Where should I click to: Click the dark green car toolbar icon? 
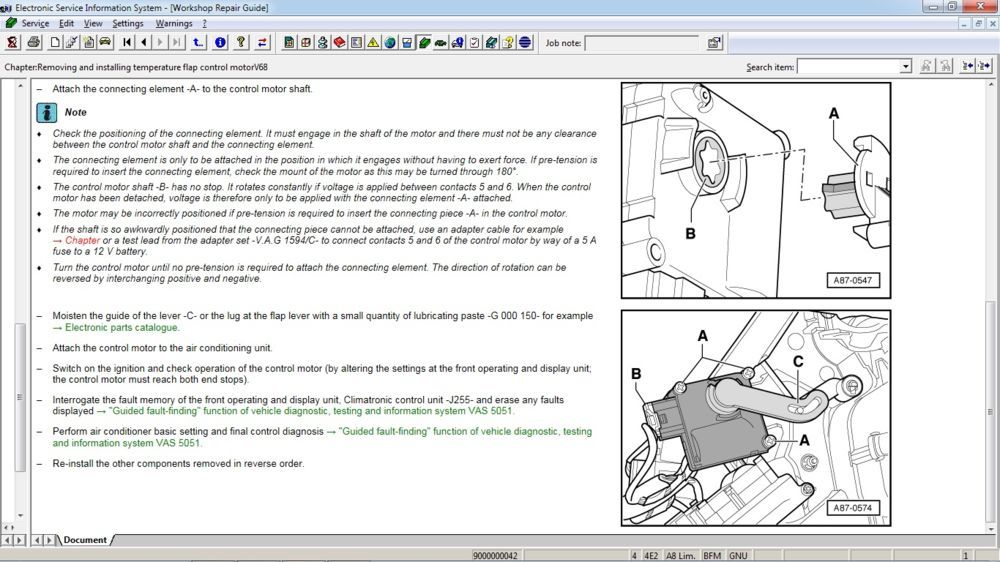(x=441, y=43)
